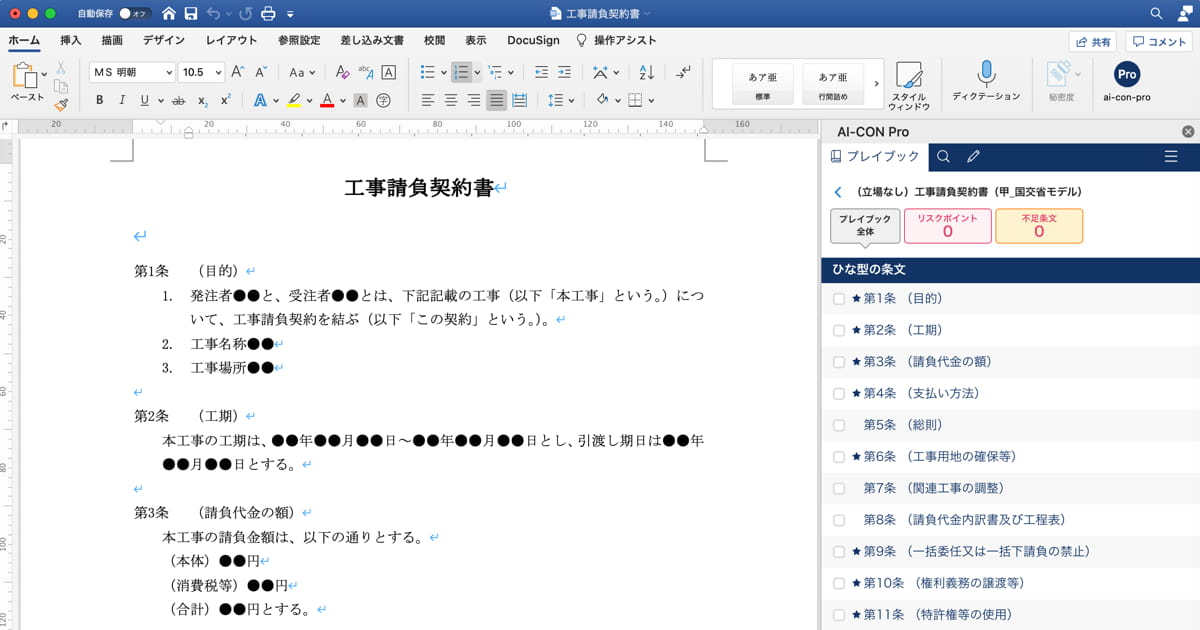Click the 共有 share button
This screenshot has height=630, width=1200.
tap(1092, 42)
